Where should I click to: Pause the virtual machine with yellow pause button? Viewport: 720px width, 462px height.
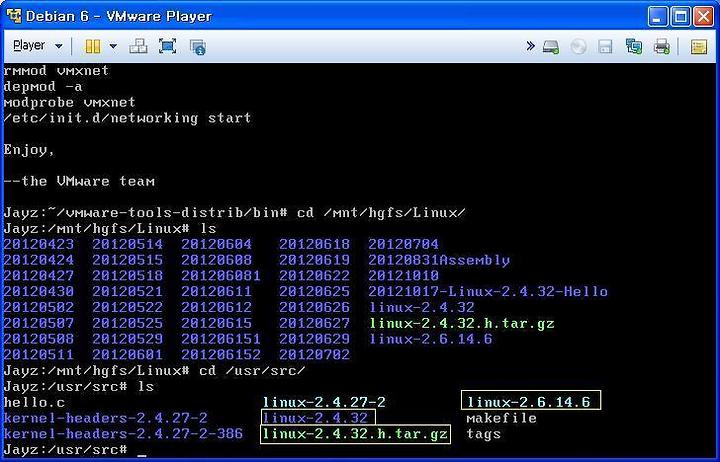93,46
